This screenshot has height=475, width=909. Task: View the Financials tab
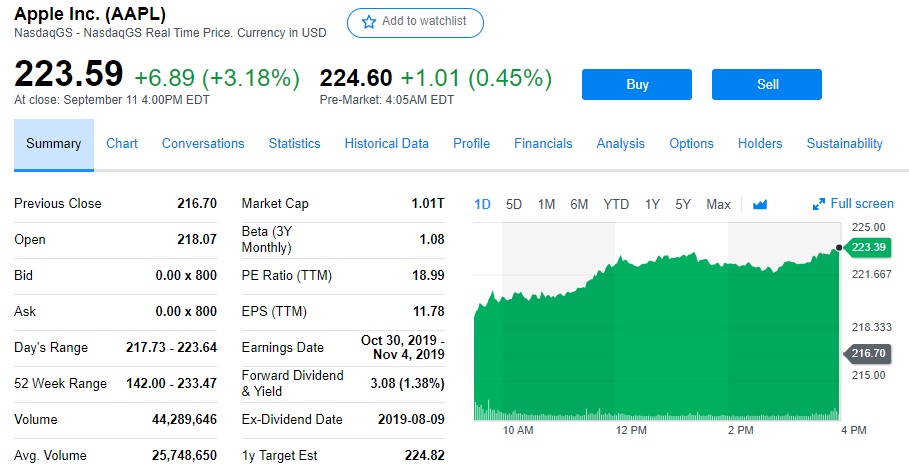(x=543, y=144)
